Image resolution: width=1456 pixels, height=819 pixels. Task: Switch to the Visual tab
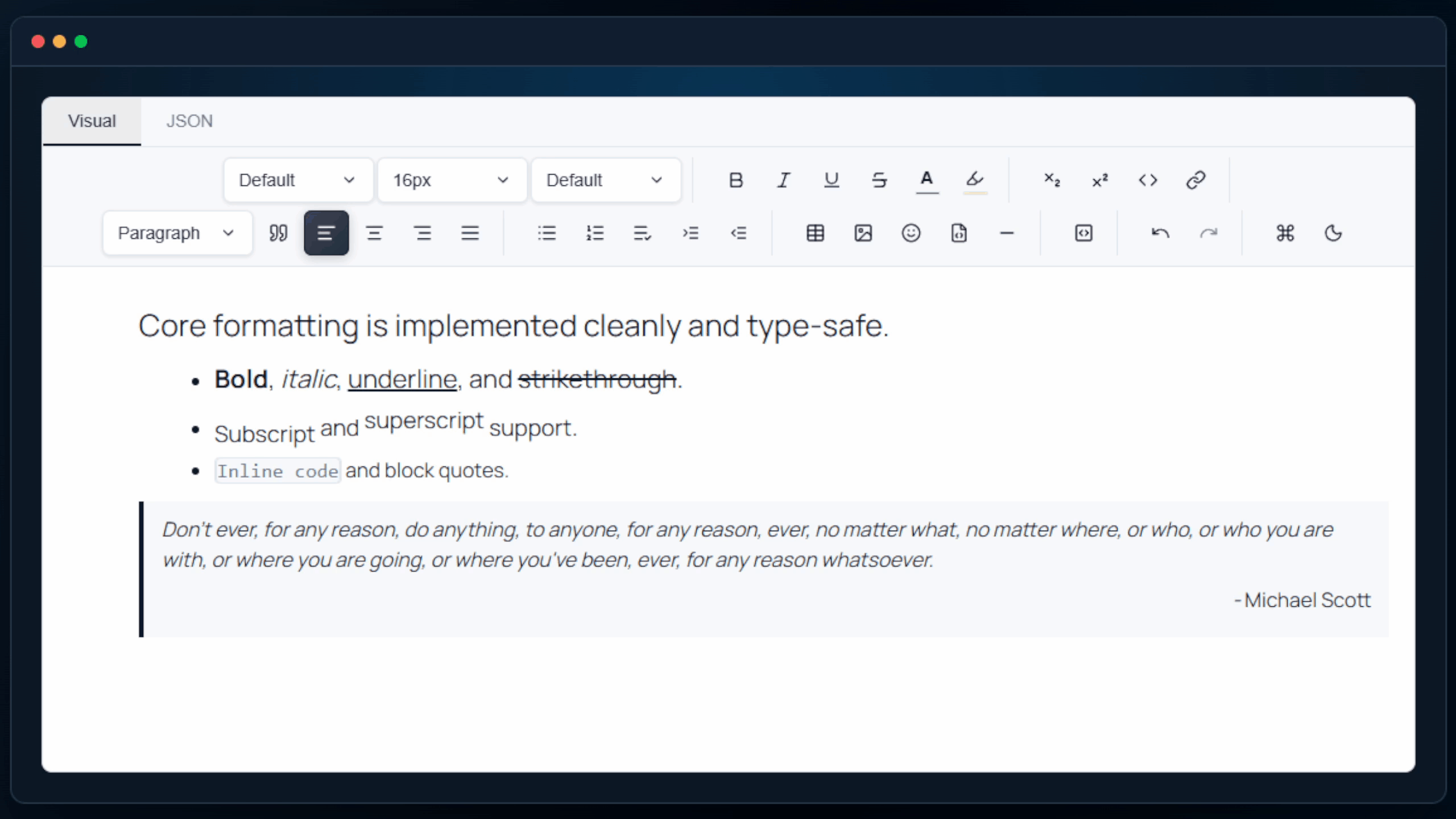click(x=92, y=121)
